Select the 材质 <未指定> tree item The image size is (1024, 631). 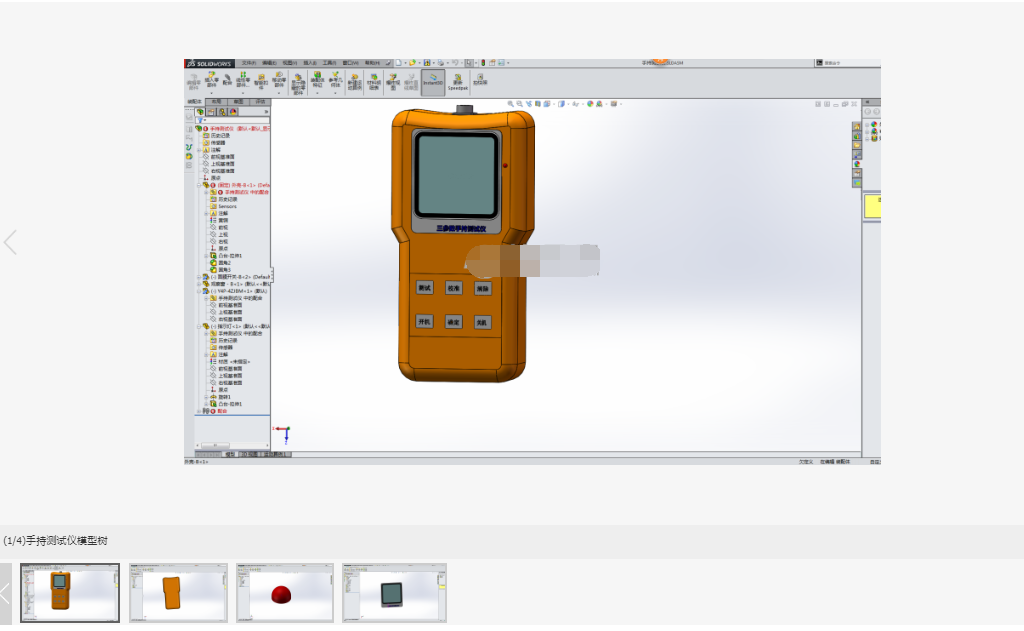(234, 361)
